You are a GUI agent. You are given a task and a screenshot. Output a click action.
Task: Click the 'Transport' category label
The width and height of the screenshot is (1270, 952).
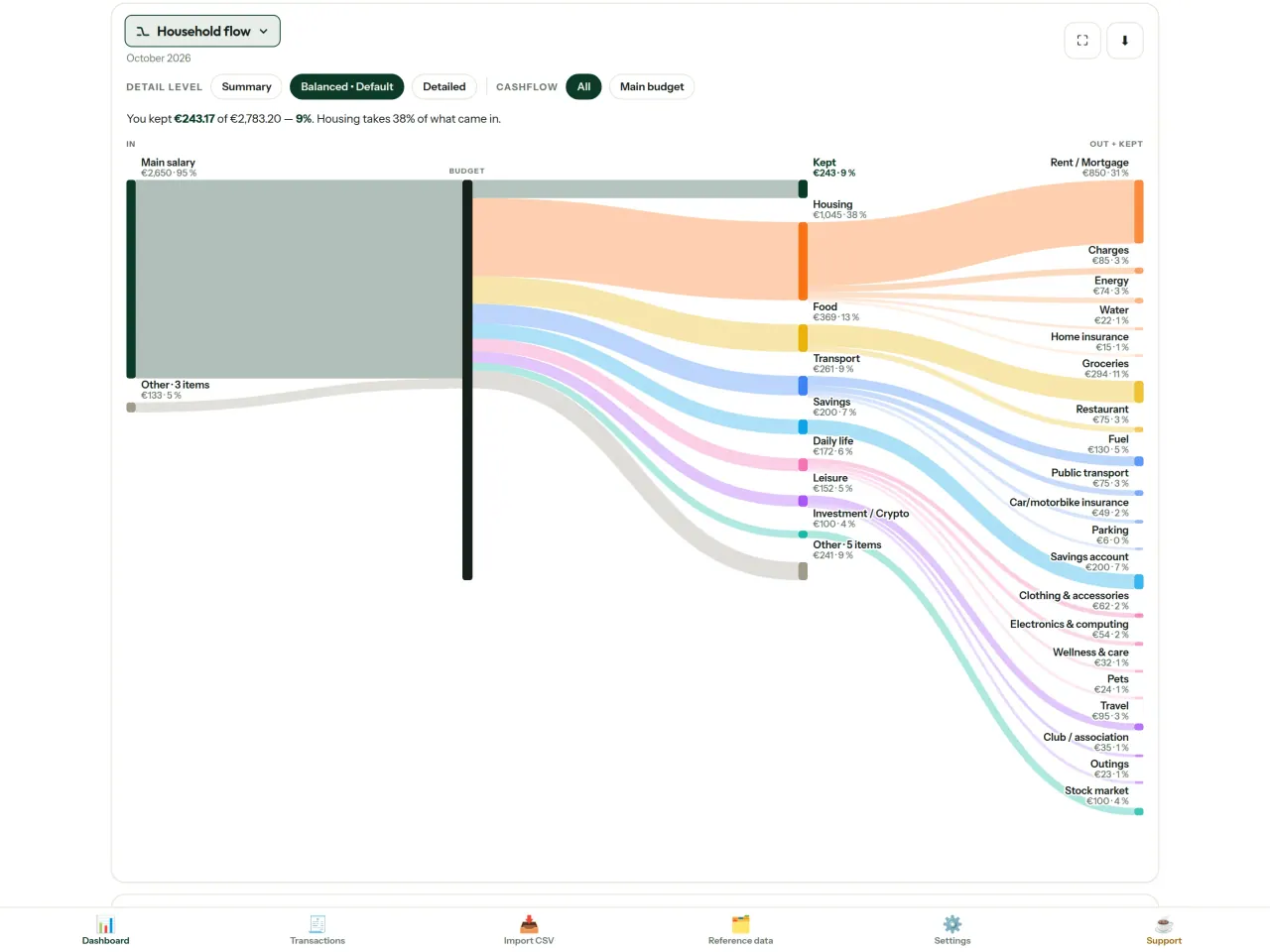836,359
